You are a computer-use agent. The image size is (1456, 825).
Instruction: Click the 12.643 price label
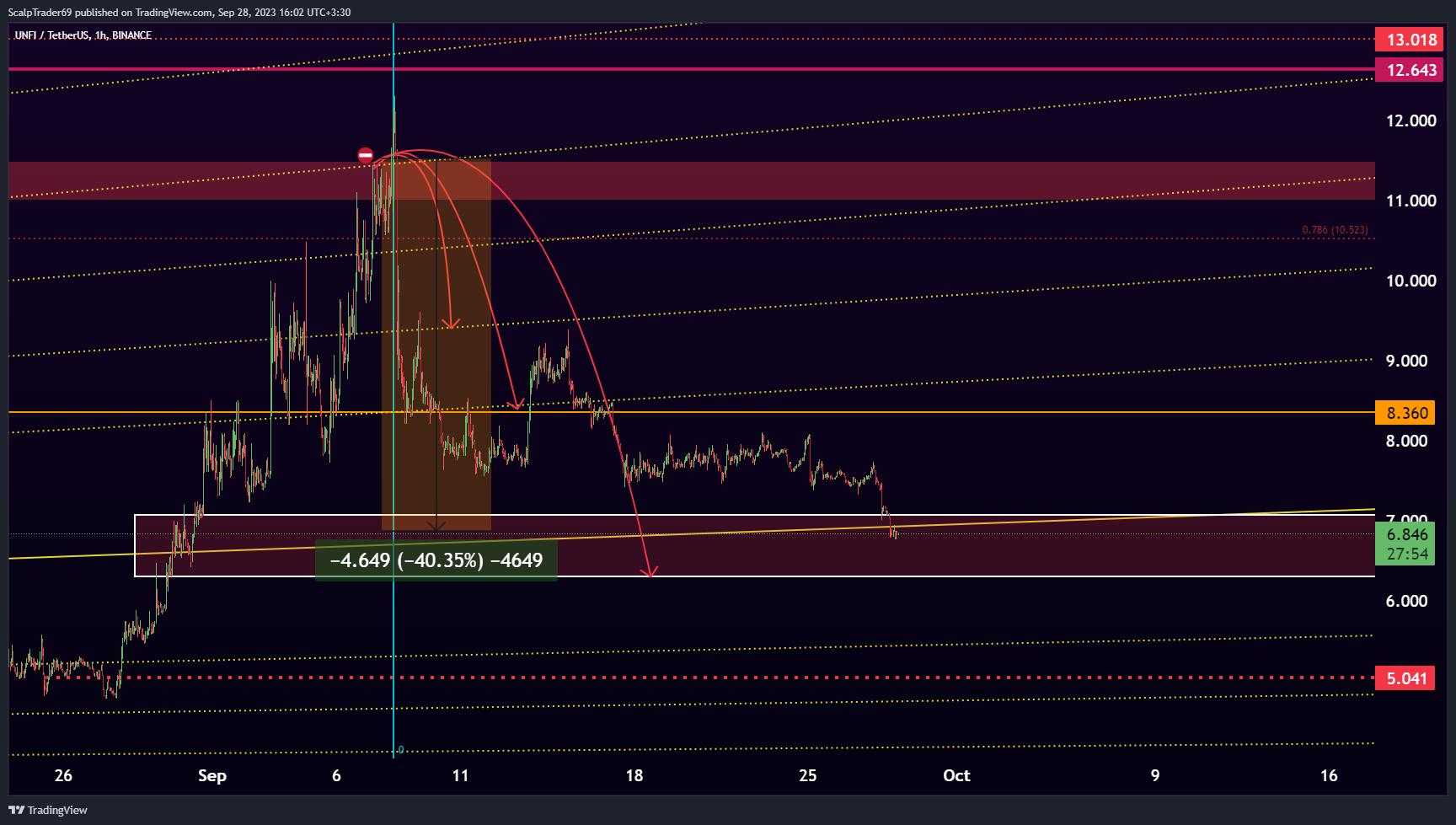(1409, 70)
